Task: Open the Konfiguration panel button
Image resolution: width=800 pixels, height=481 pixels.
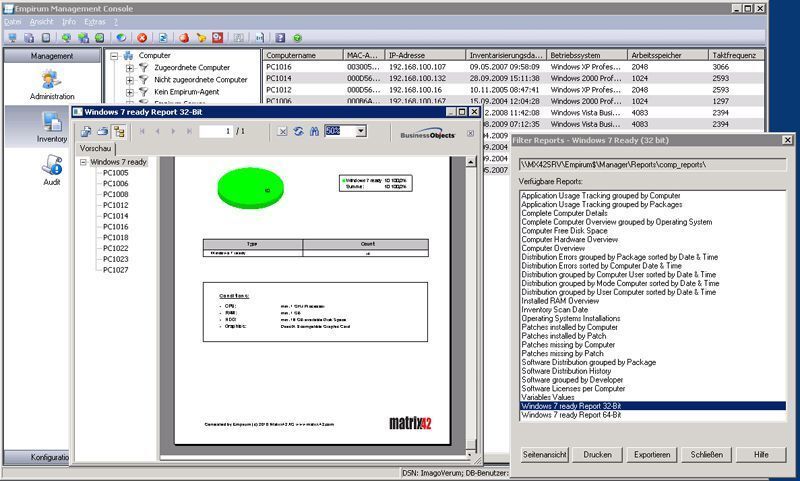Action: (x=36, y=457)
